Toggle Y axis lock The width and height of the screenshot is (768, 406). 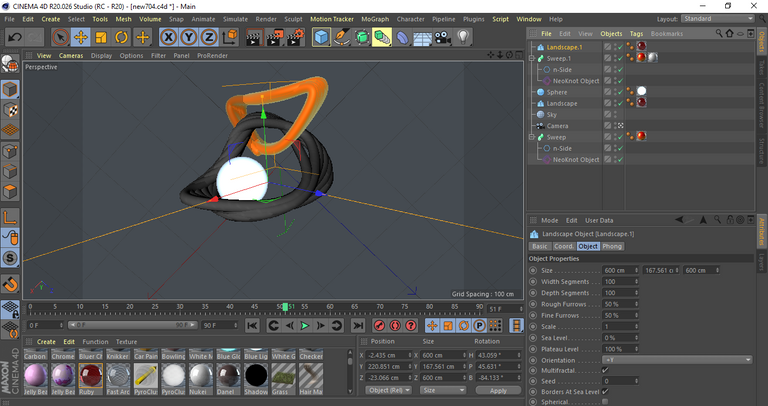point(189,37)
